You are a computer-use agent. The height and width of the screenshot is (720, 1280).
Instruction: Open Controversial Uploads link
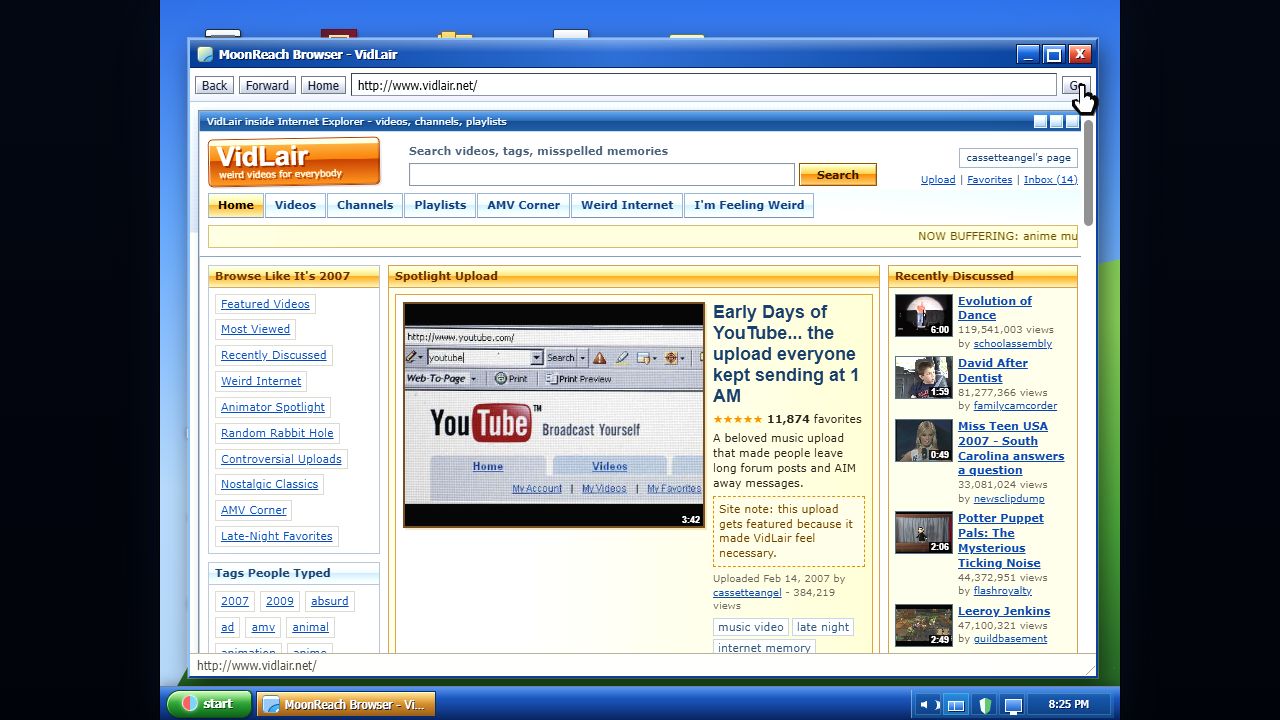(x=281, y=459)
